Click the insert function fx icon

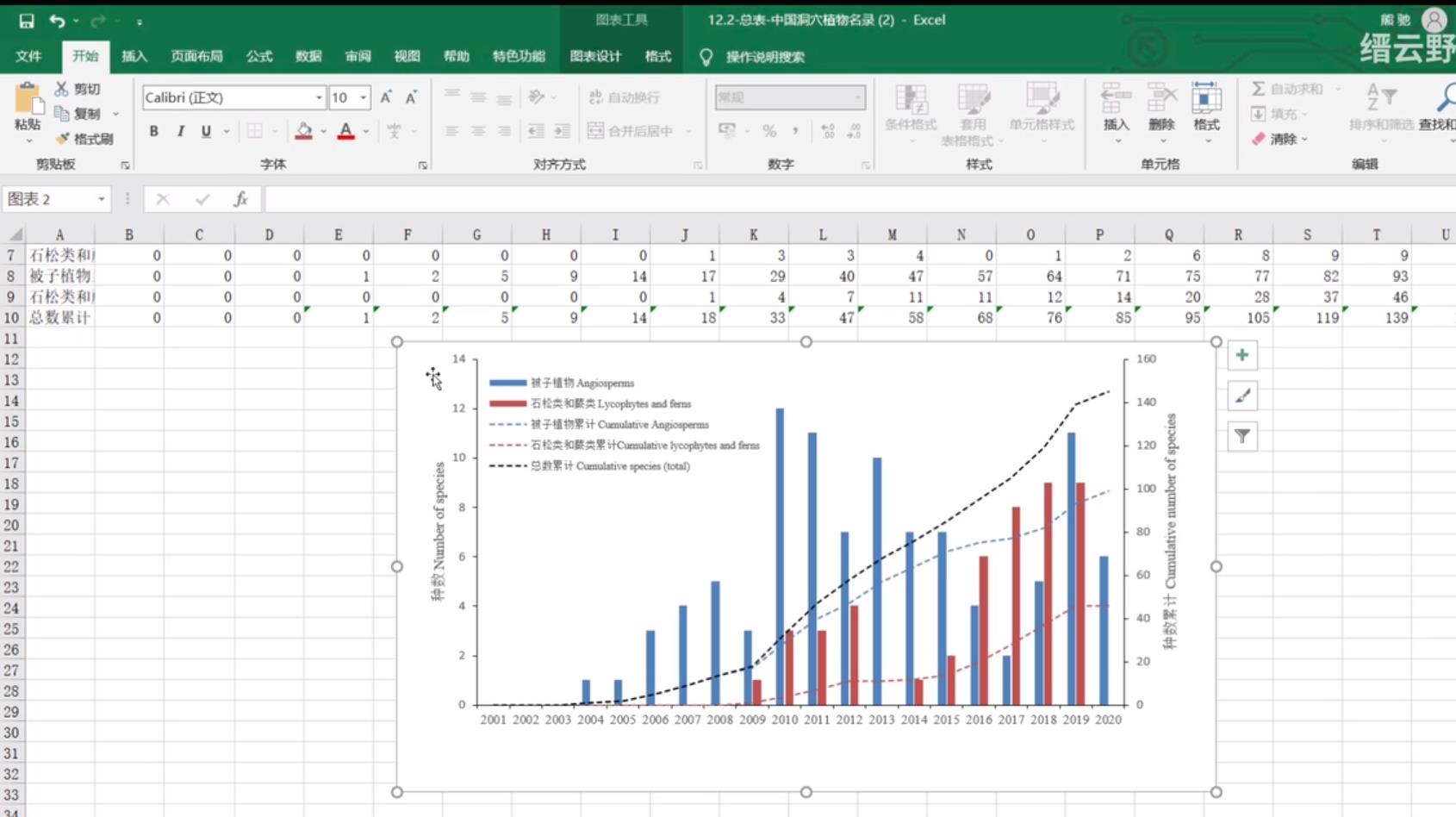tap(240, 199)
